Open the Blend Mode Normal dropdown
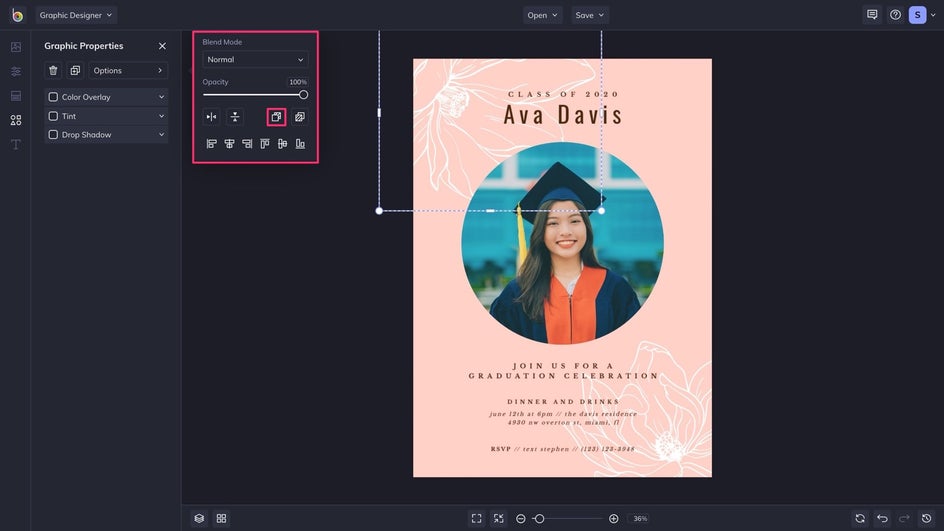Screen dimensions: 944x531 click(255, 60)
